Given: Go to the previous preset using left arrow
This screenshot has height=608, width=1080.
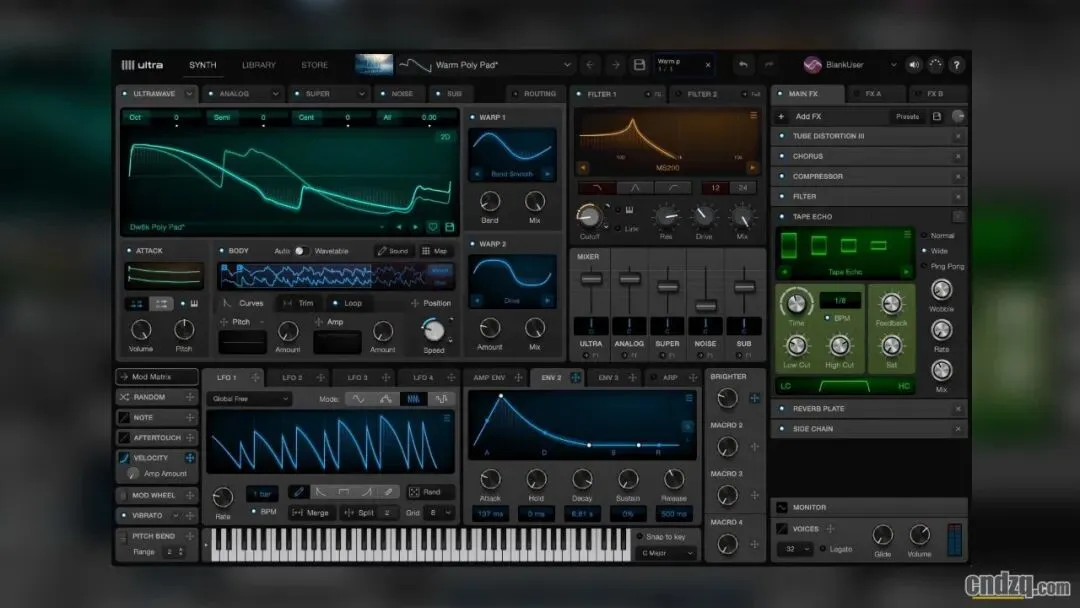Looking at the screenshot, I should [590, 65].
